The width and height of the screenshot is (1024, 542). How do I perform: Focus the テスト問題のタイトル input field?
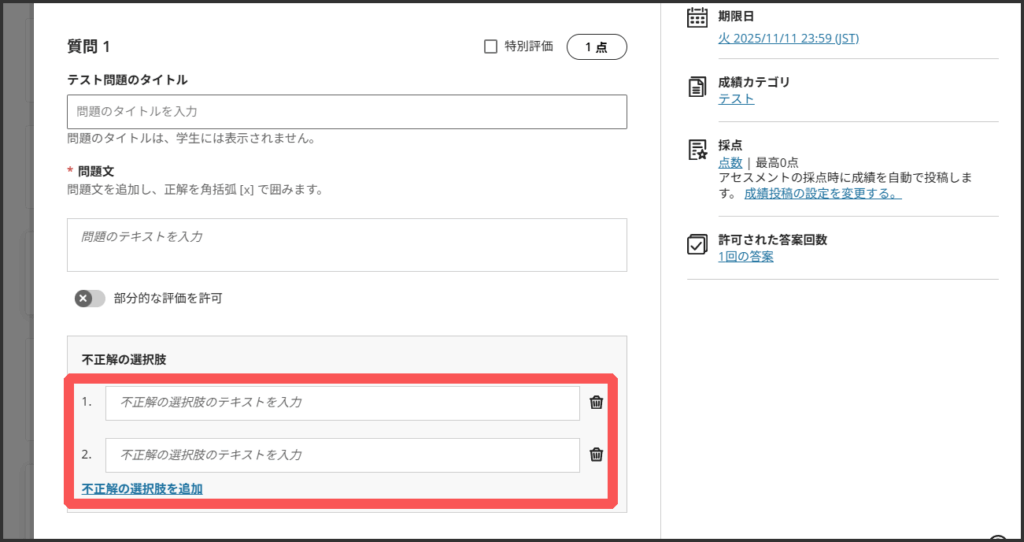click(346, 112)
